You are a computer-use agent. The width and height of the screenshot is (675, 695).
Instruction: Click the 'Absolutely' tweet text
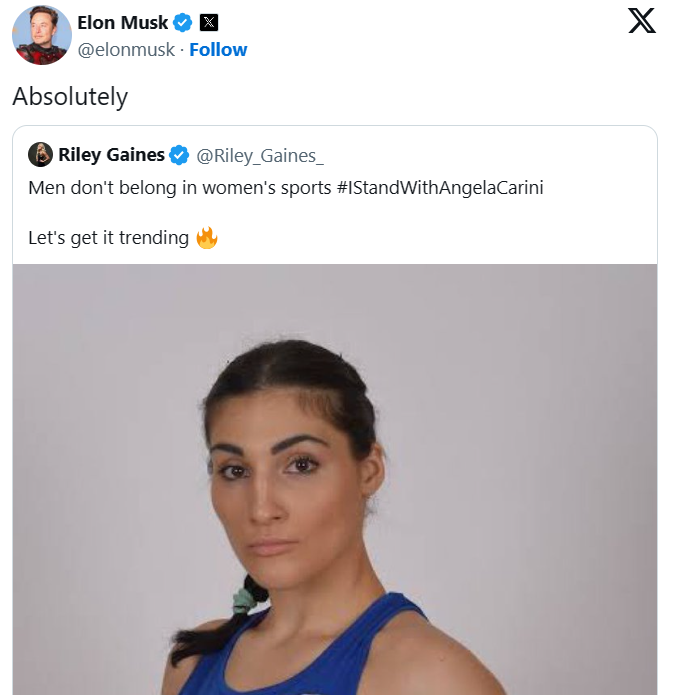[70, 96]
